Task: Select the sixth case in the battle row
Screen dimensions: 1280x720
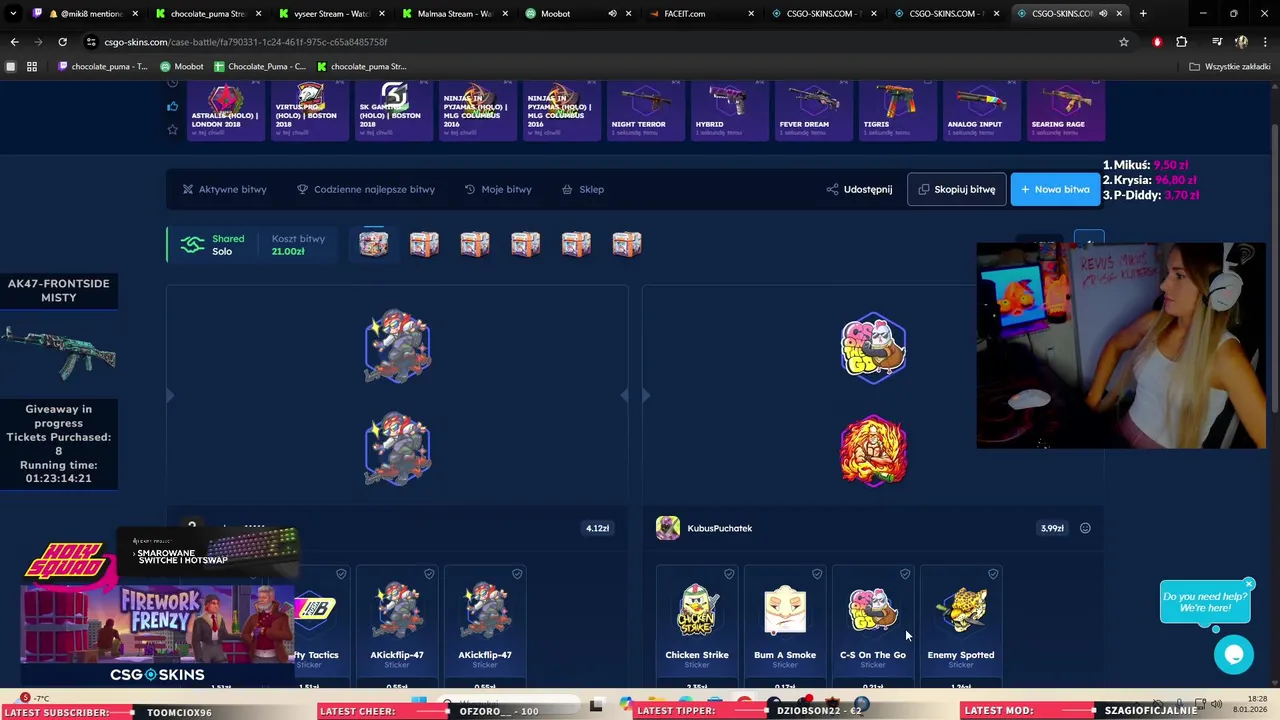Action: click(627, 244)
